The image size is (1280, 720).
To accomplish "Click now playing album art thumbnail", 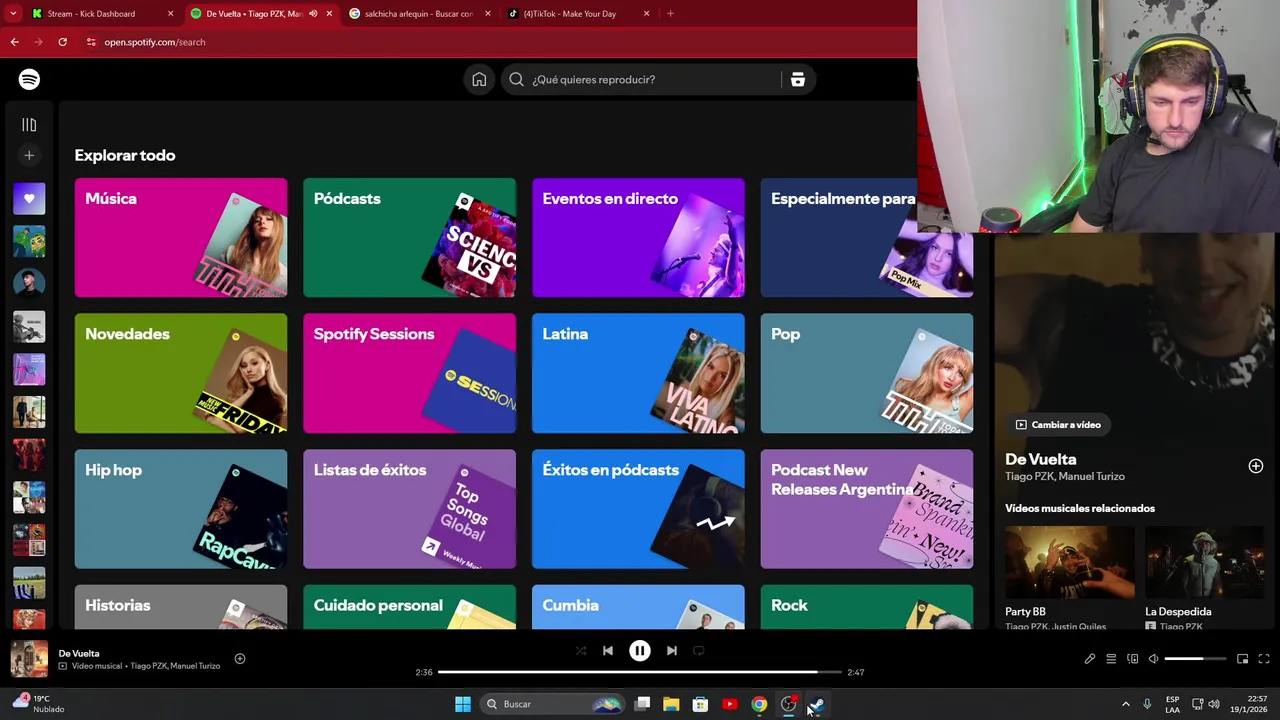I will [x=29, y=659].
